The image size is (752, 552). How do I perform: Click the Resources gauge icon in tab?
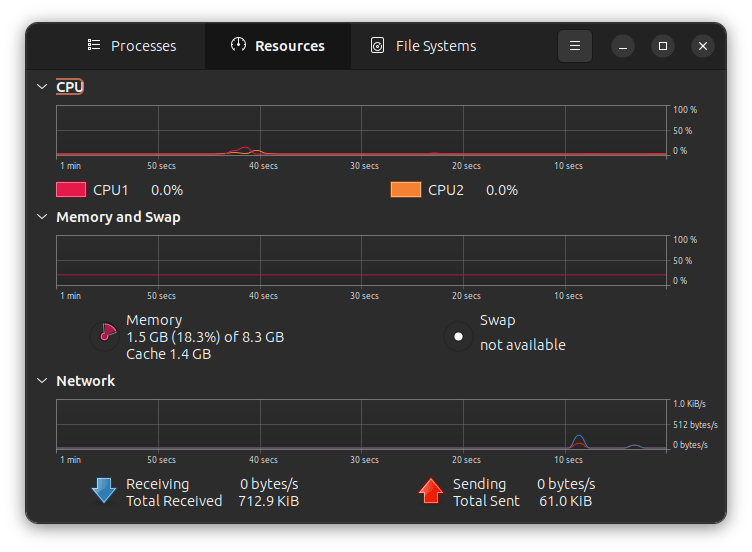[x=238, y=46]
